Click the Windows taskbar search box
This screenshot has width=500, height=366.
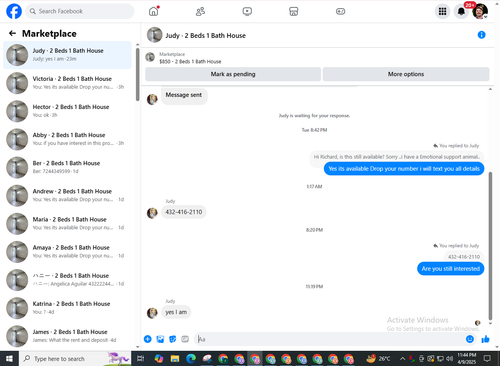tap(75, 359)
